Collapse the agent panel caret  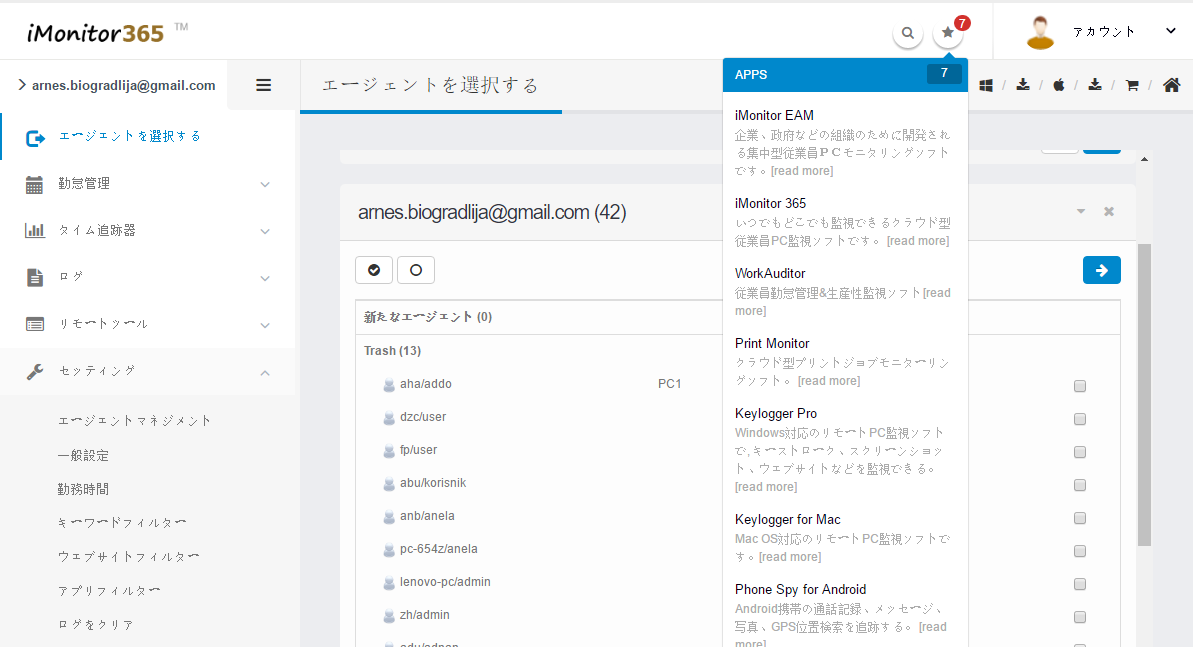(1080, 212)
